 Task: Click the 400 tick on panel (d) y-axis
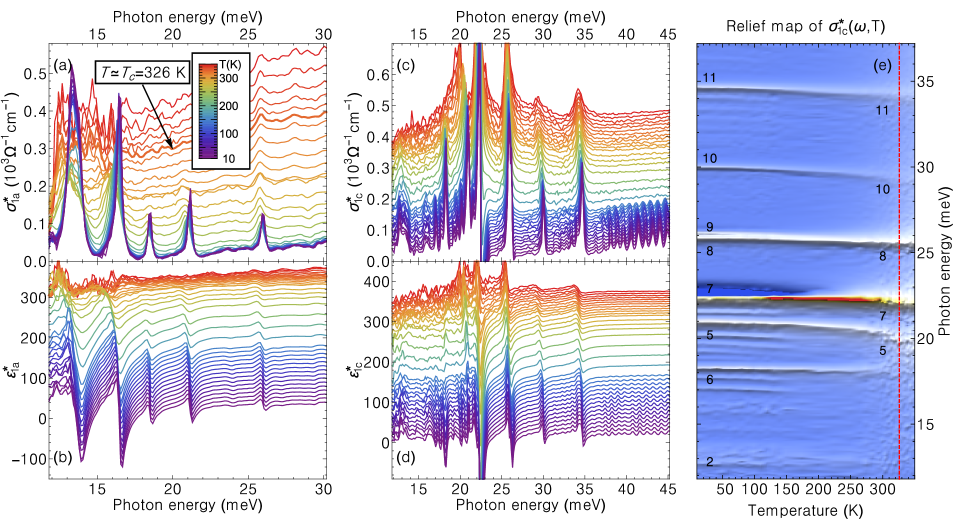pyautogui.click(x=377, y=281)
